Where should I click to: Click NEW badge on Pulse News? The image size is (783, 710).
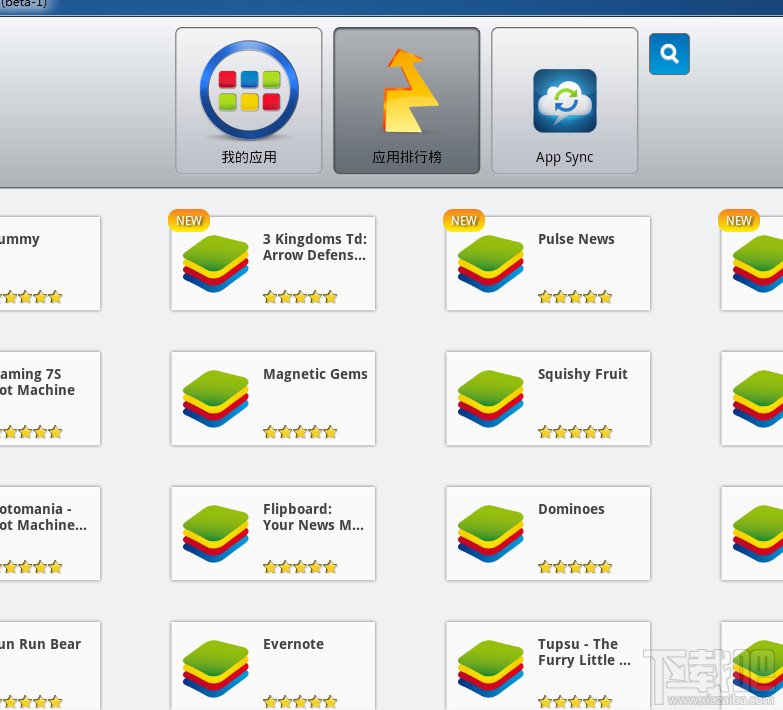click(x=464, y=221)
